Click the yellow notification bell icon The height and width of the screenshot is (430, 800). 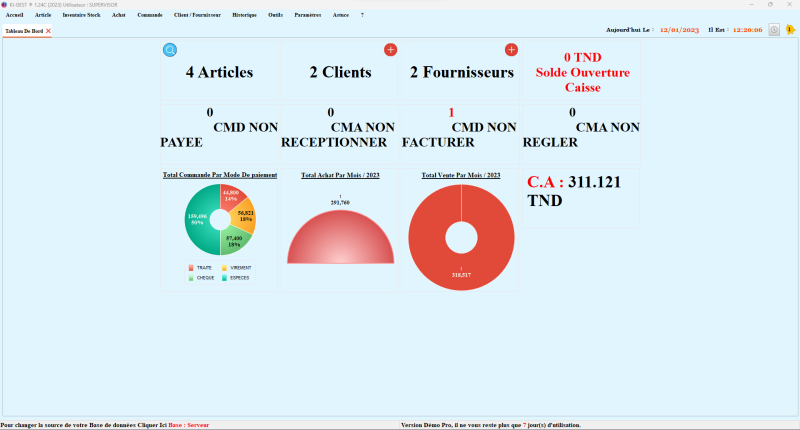789,30
